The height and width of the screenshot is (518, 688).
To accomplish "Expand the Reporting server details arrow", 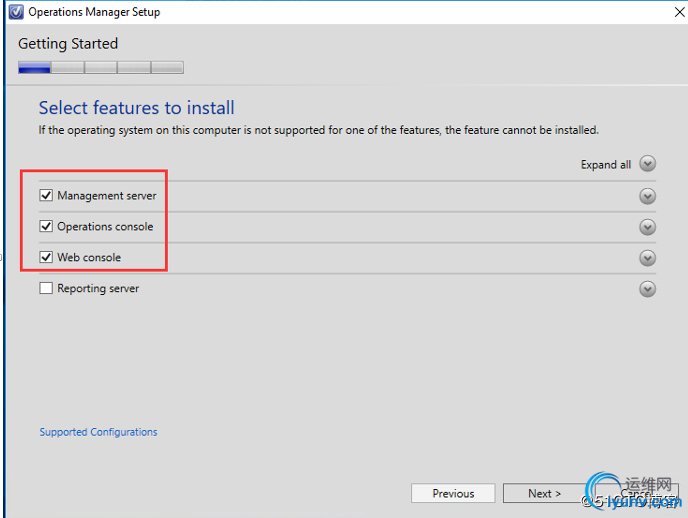I will (648, 289).
